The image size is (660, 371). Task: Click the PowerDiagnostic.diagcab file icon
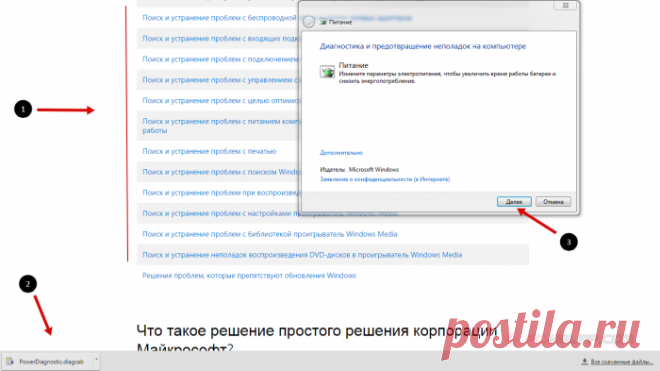coord(10,361)
